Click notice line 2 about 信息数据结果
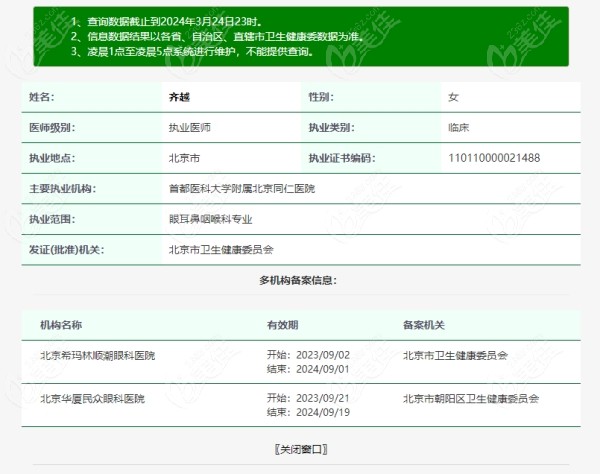The width and height of the screenshot is (600, 474). point(217,37)
